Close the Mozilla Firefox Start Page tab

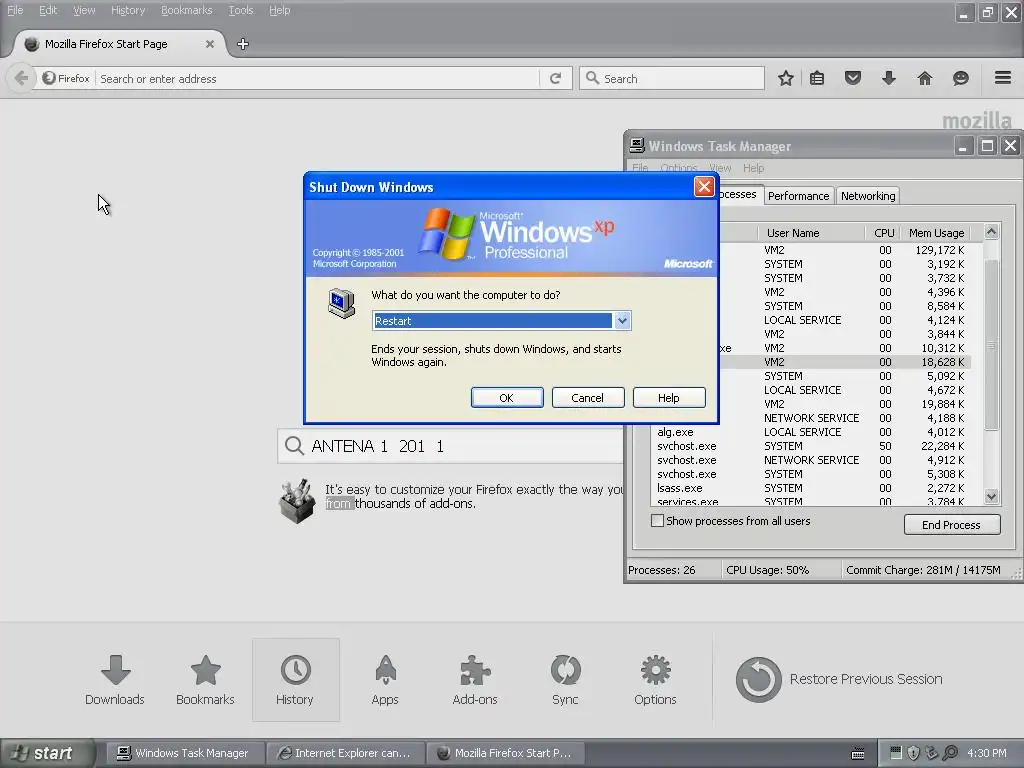coord(210,44)
